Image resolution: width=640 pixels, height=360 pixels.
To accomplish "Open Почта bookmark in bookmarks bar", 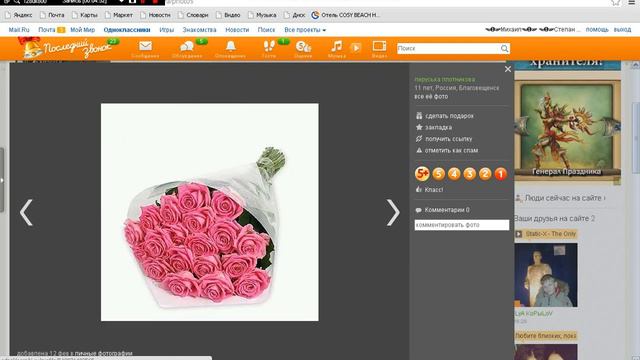I will (52, 15).
